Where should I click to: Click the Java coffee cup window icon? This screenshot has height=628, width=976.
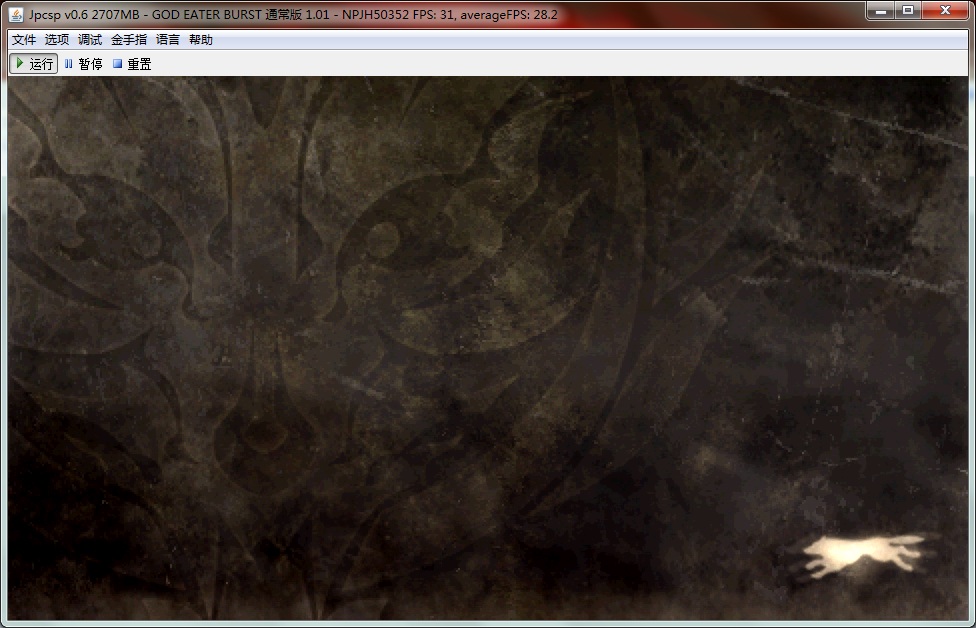point(17,15)
